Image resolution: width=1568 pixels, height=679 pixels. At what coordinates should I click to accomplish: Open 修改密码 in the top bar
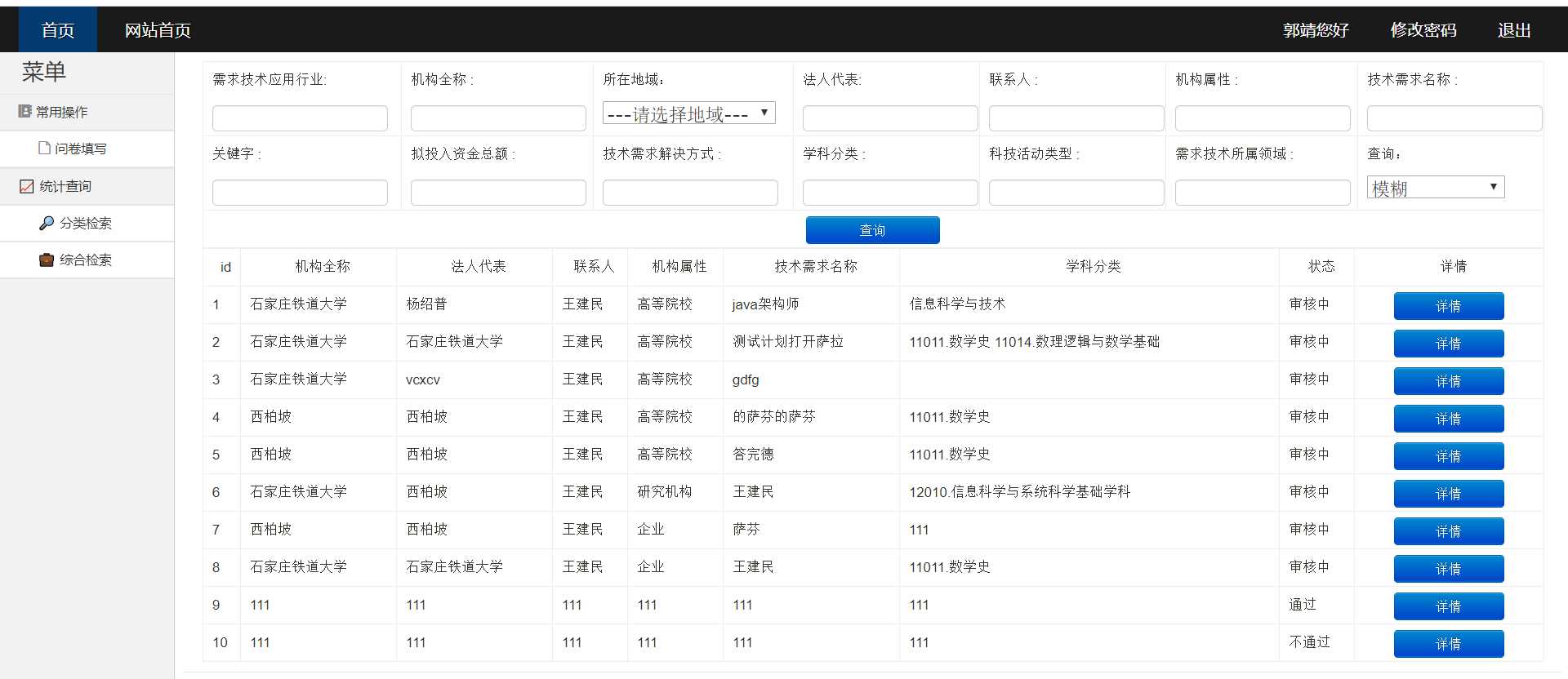click(x=1423, y=30)
